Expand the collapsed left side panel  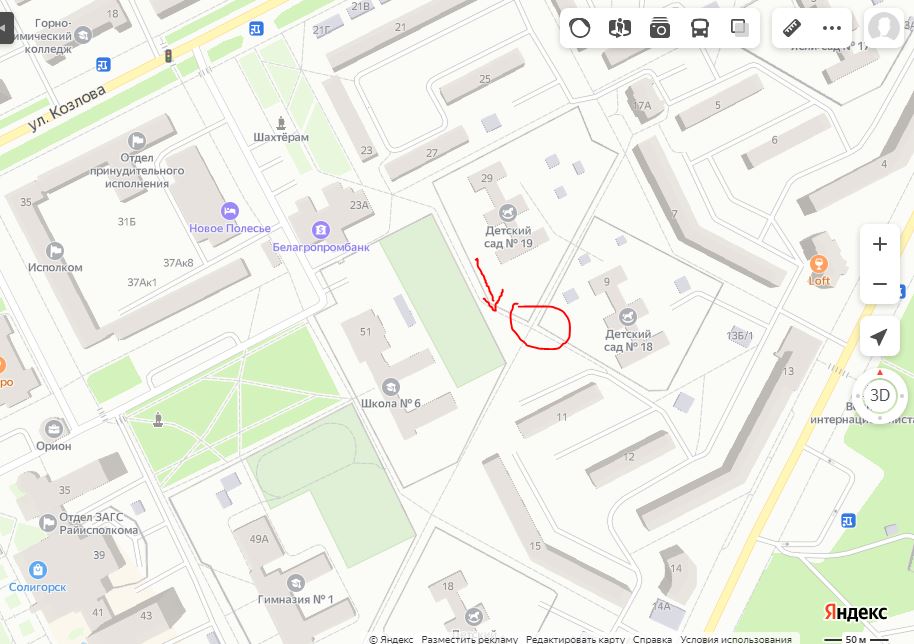tap(6, 27)
